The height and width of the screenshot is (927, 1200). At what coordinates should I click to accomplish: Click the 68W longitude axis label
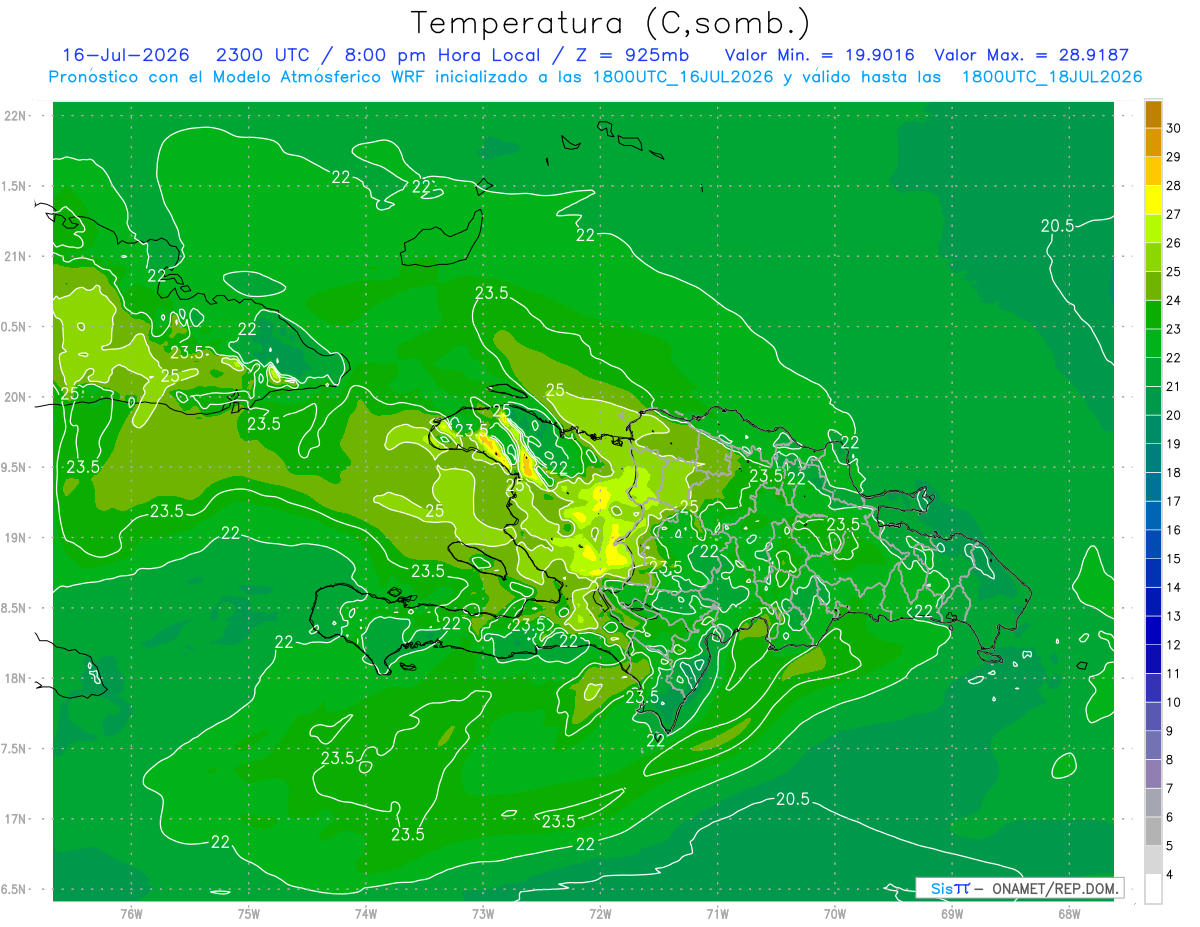point(1069,913)
